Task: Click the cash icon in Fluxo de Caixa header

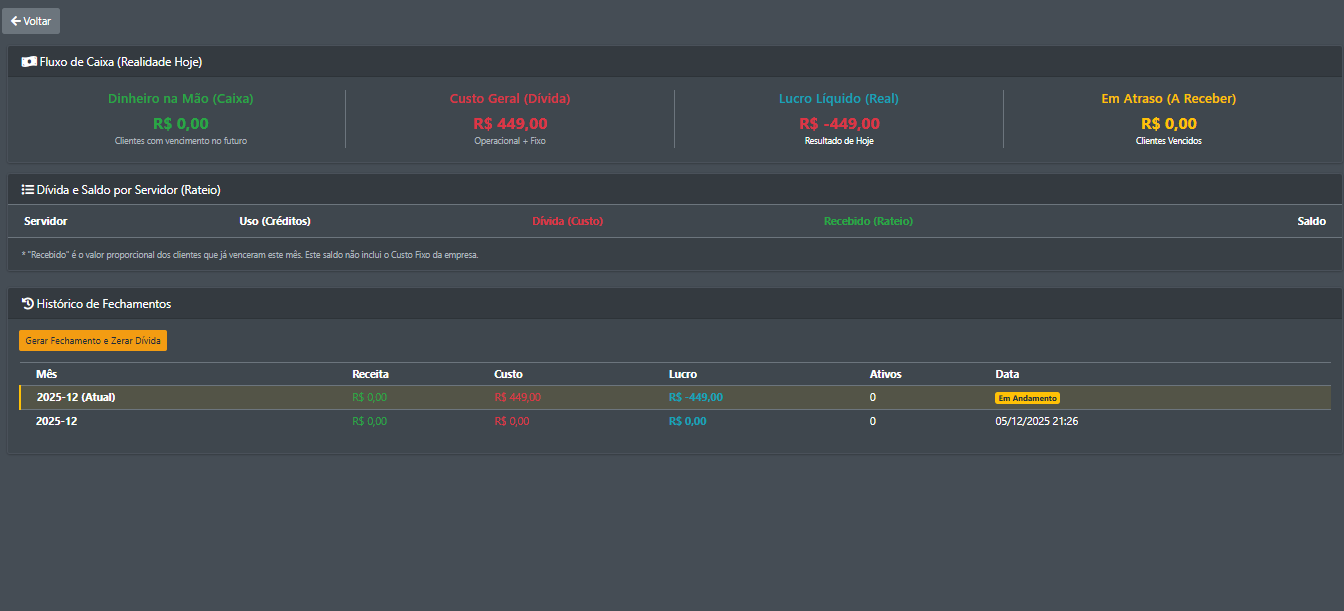Action: coord(29,62)
